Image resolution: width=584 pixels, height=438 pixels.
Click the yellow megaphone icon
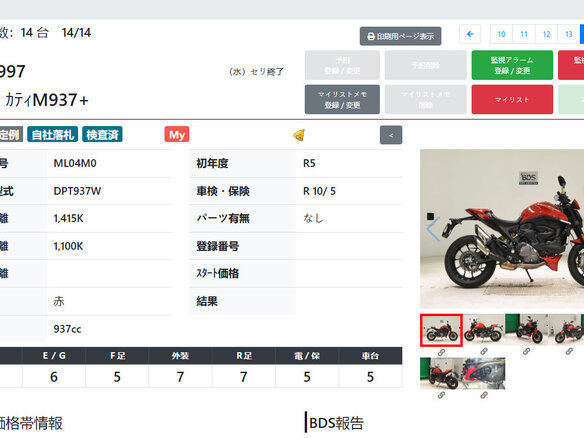pyautogui.click(x=299, y=135)
